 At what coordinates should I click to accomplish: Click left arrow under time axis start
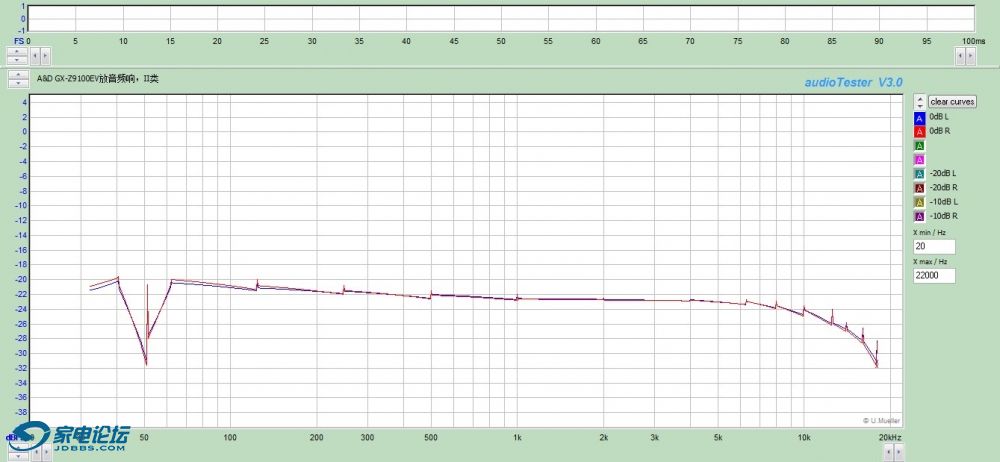point(35,56)
